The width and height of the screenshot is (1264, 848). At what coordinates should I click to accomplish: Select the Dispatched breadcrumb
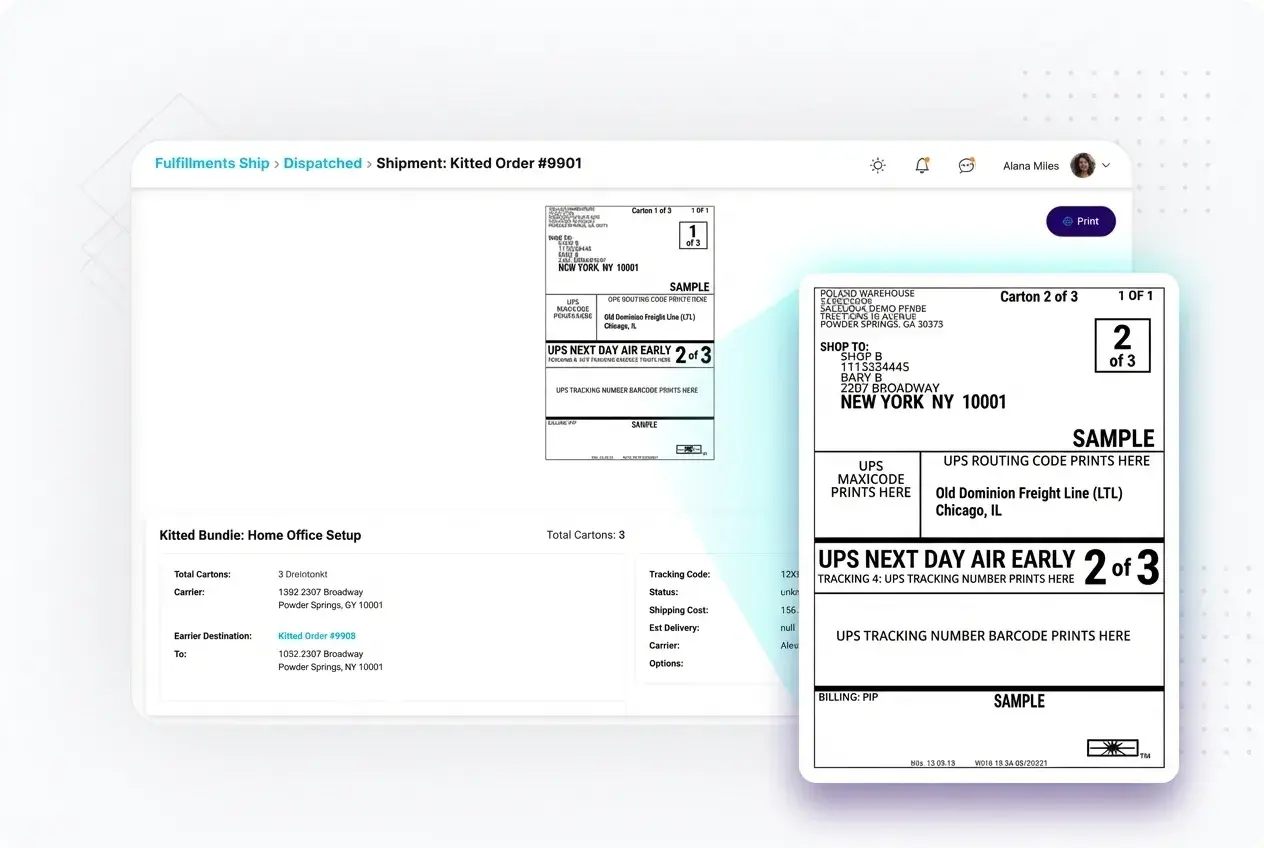322,163
